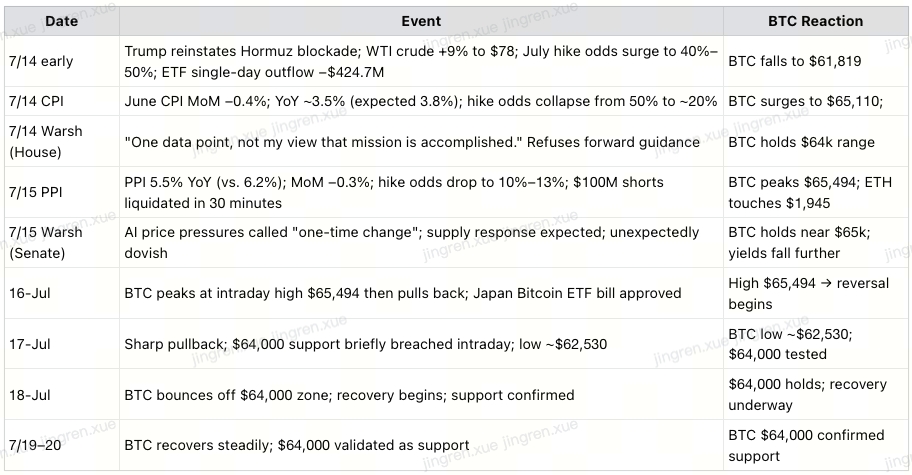Image resolution: width=912 pixels, height=475 pixels.
Task: Click the "One data point" quote cell
Action: pos(421,142)
